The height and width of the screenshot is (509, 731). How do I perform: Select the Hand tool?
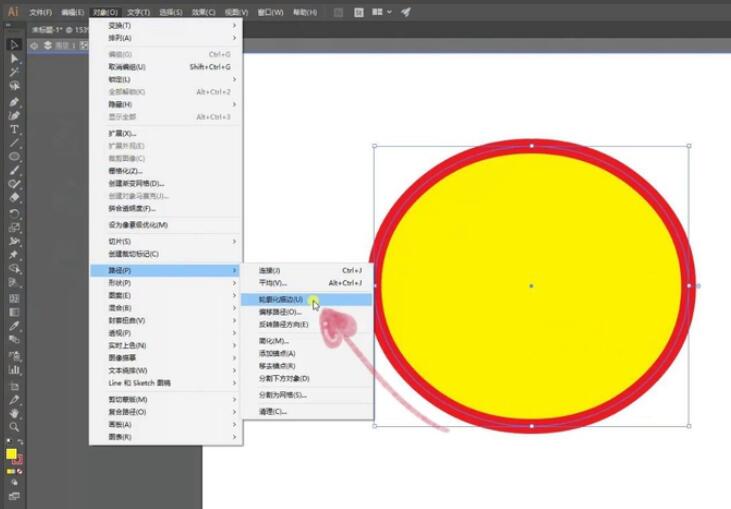(14, 413)
